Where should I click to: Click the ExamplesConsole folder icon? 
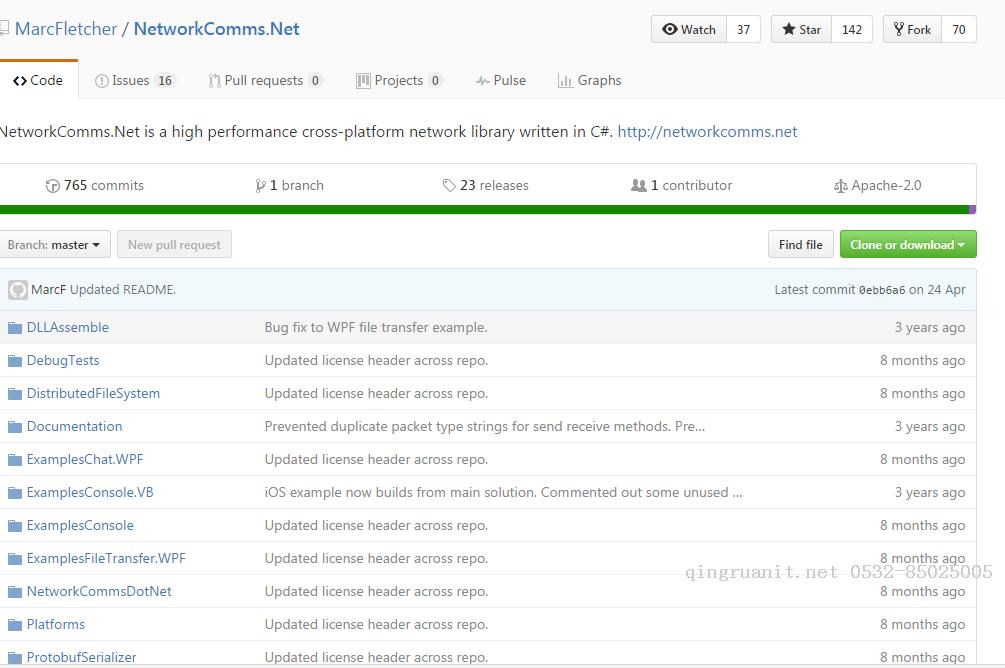click(15, 526)
